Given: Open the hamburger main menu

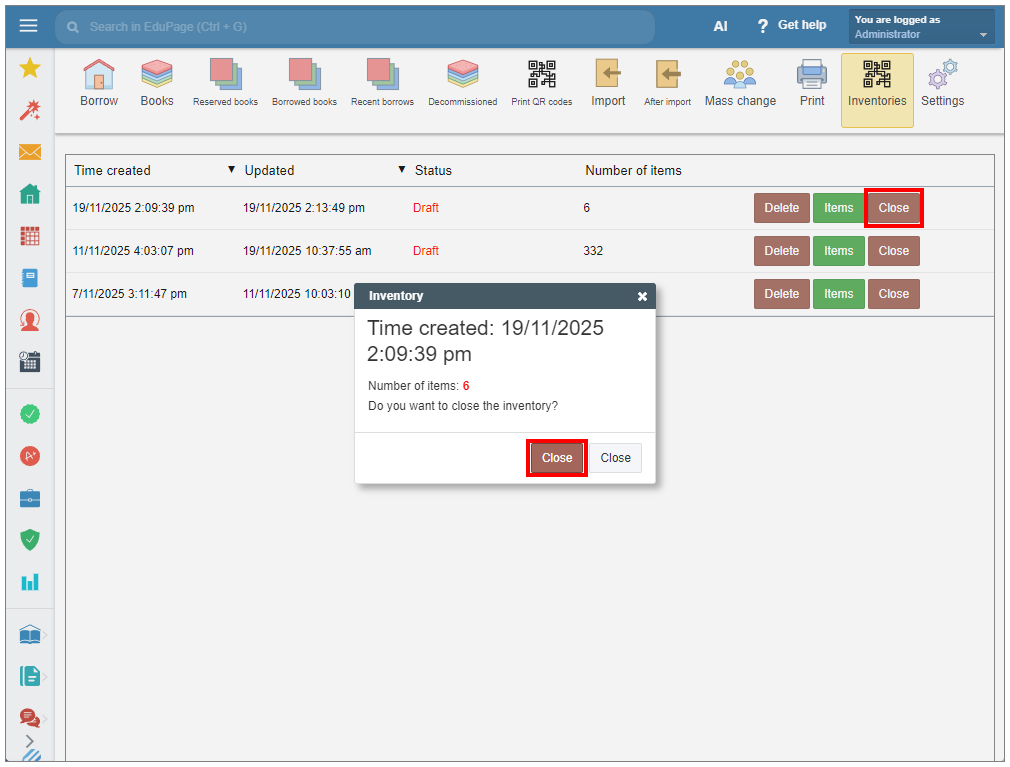Looking at the screenshot, I should (x=29, y=26).
